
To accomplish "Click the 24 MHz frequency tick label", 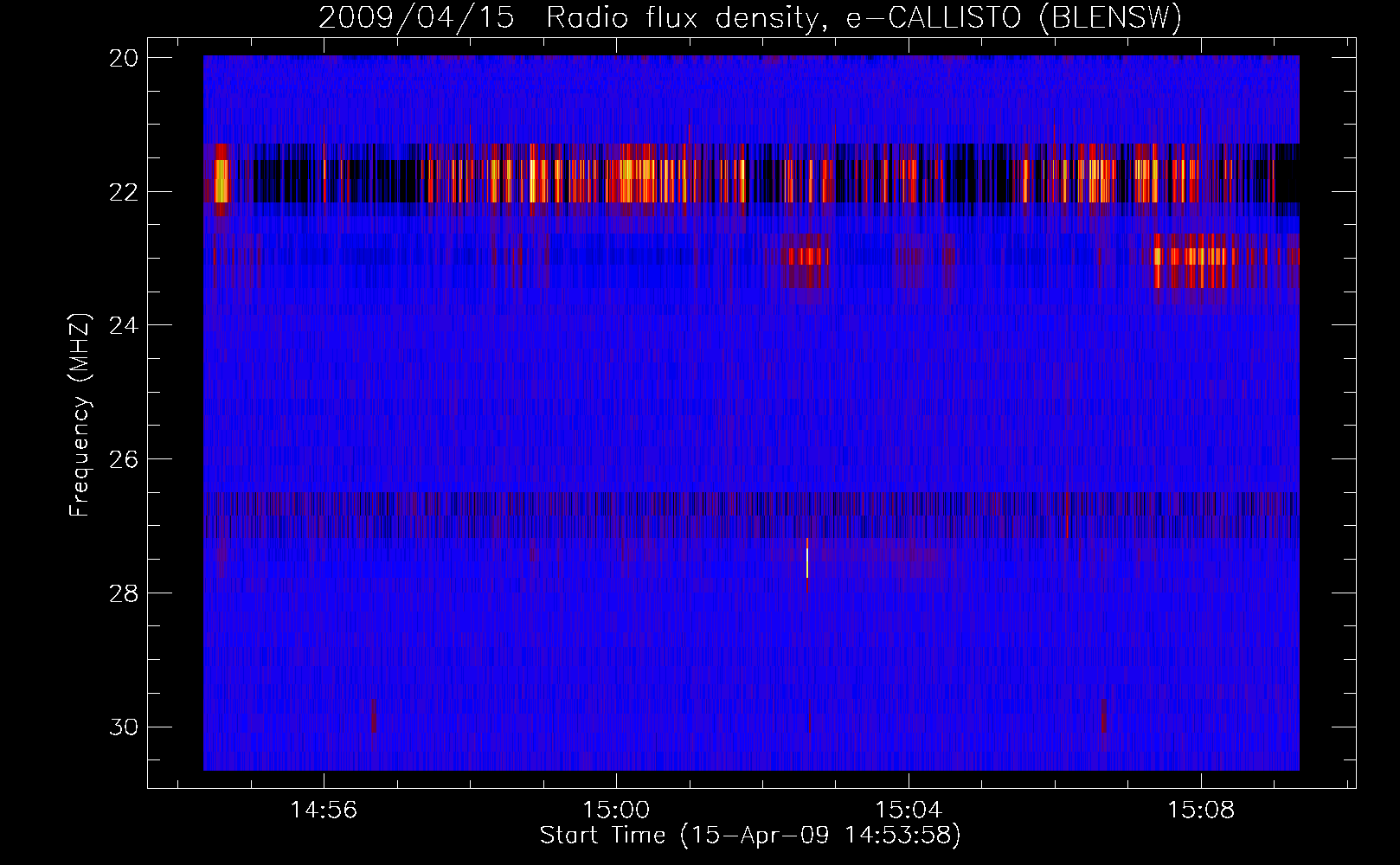I will click(x=124, y=325).
